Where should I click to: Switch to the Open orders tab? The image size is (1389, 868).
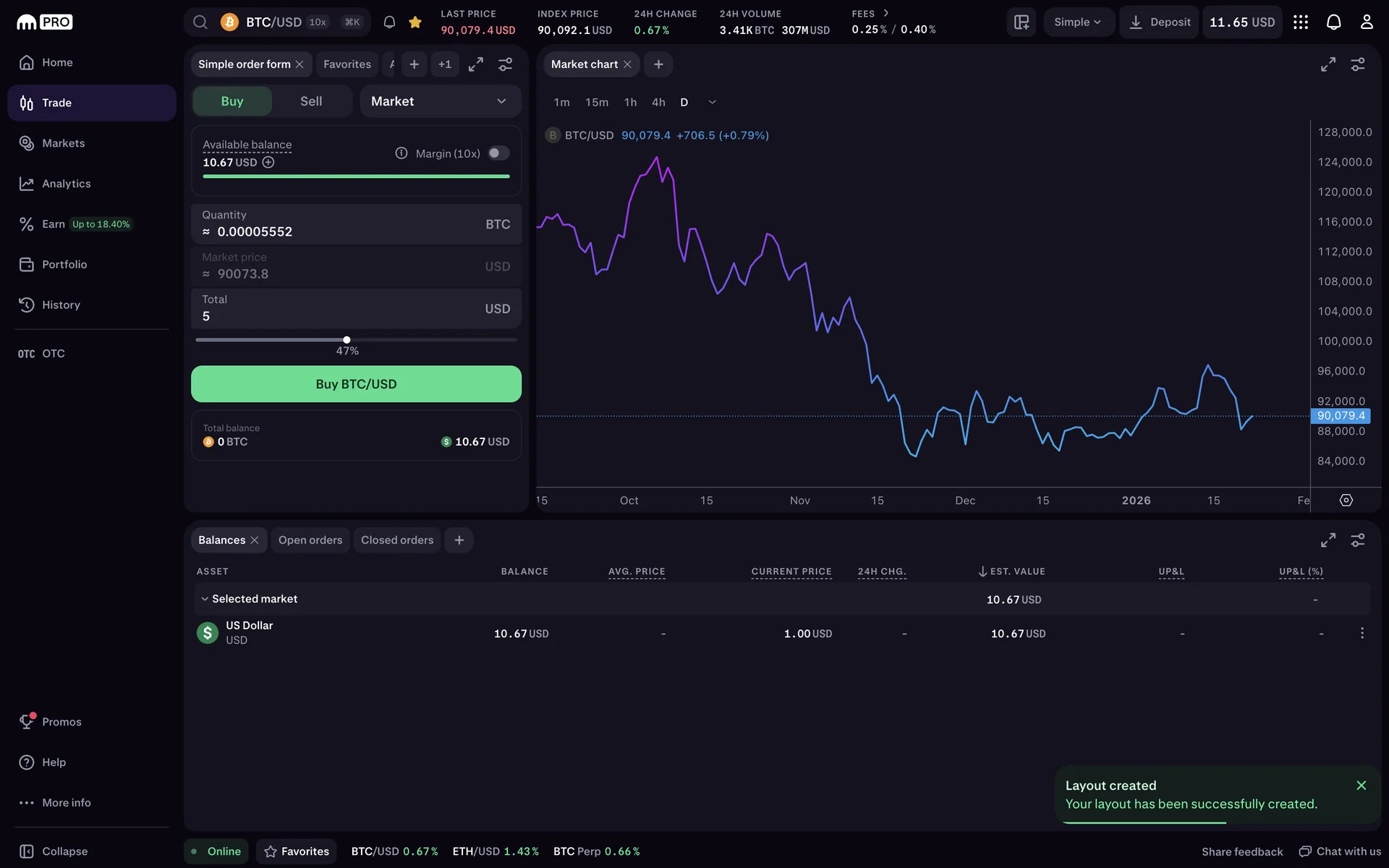click(310, 540)
